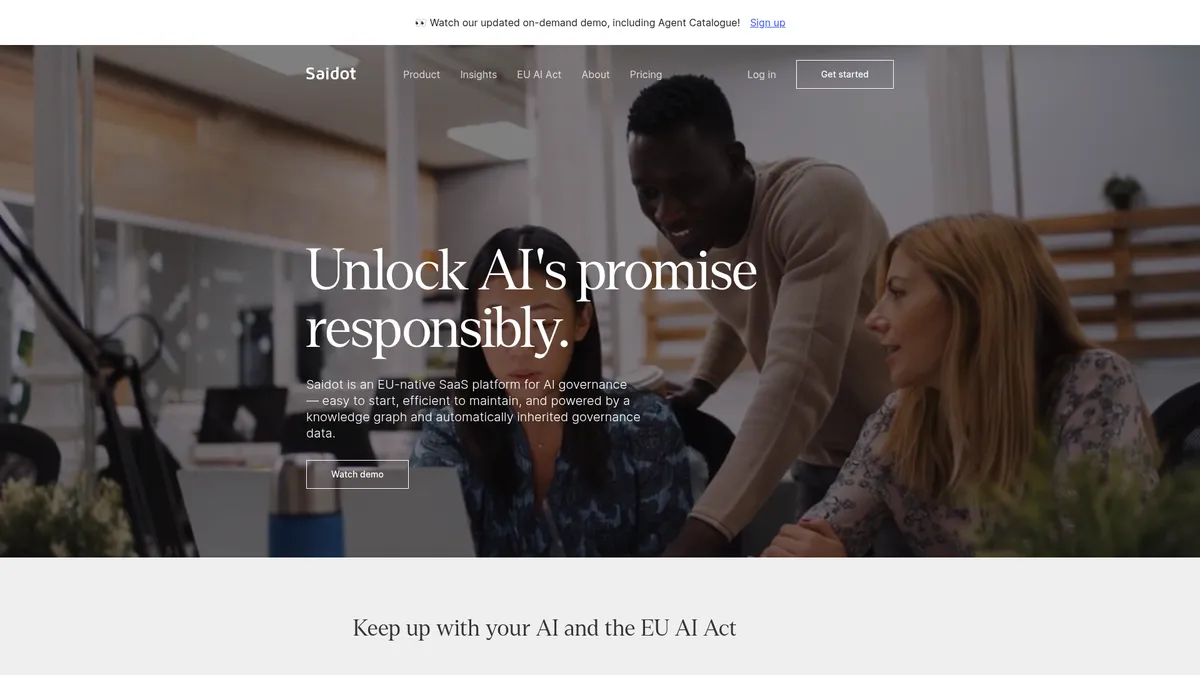Image resolution: width=1200 pixels, height=675 pixels.
Task: Follow the Sign up link in the banner
Action: click(x=767, y=23)
